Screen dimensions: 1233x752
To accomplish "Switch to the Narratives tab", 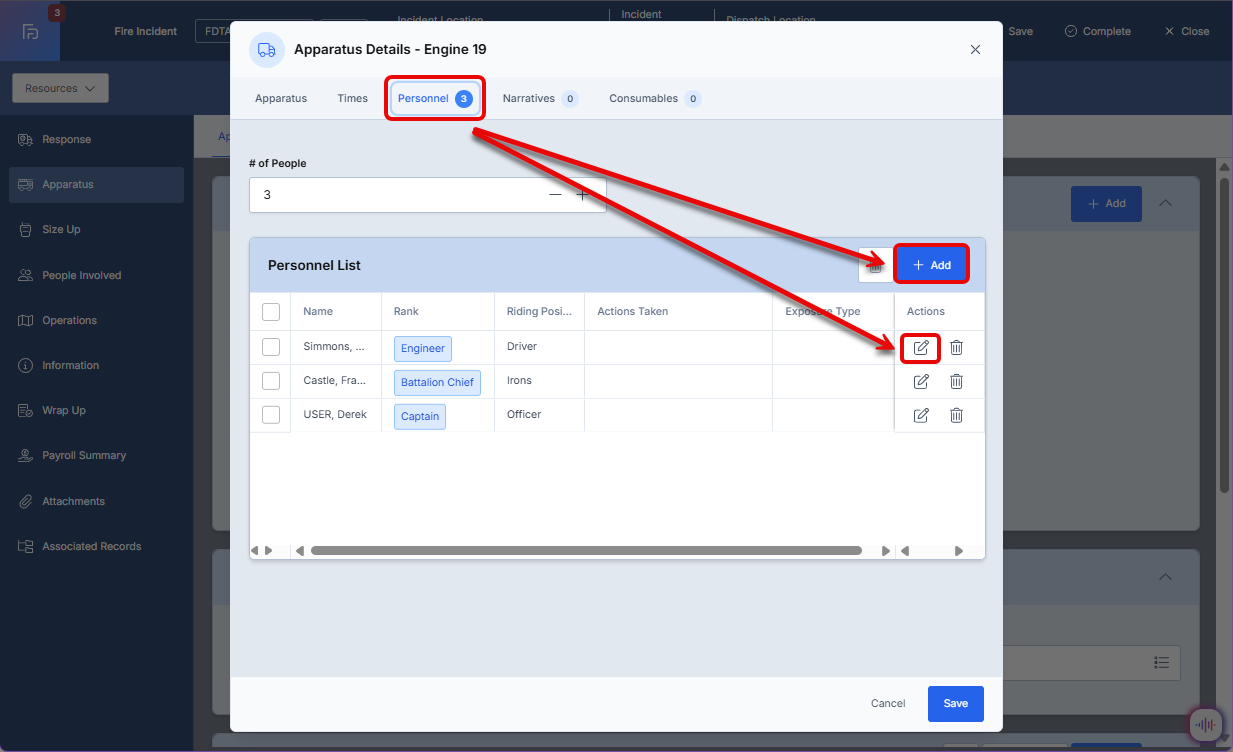I will [540, 99].
